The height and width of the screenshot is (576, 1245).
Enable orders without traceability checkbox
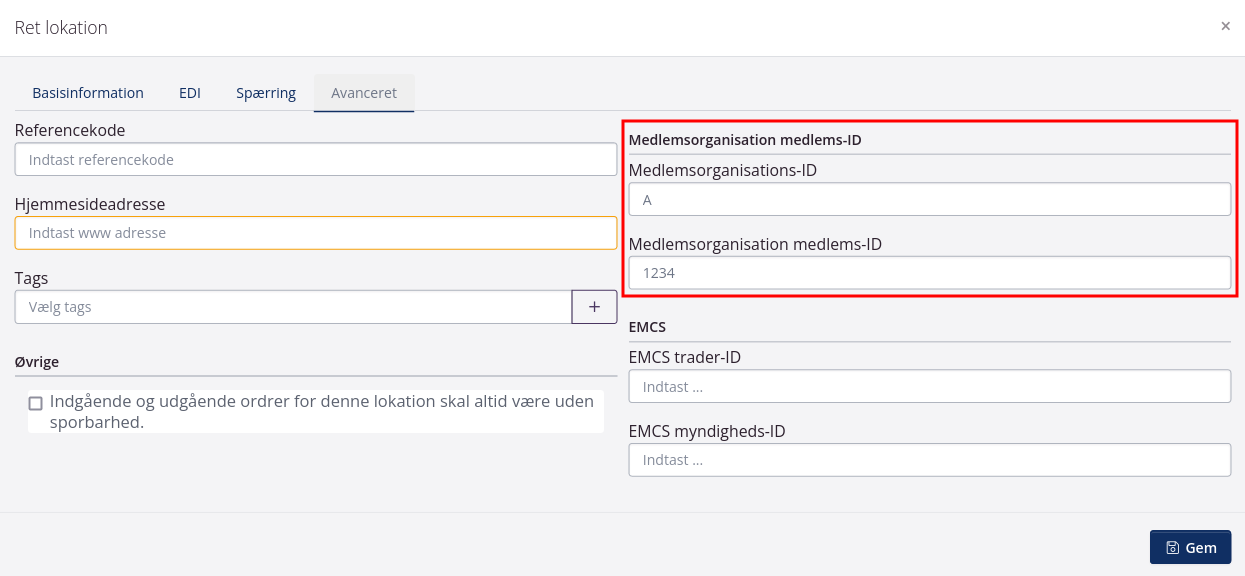(36, 403)
